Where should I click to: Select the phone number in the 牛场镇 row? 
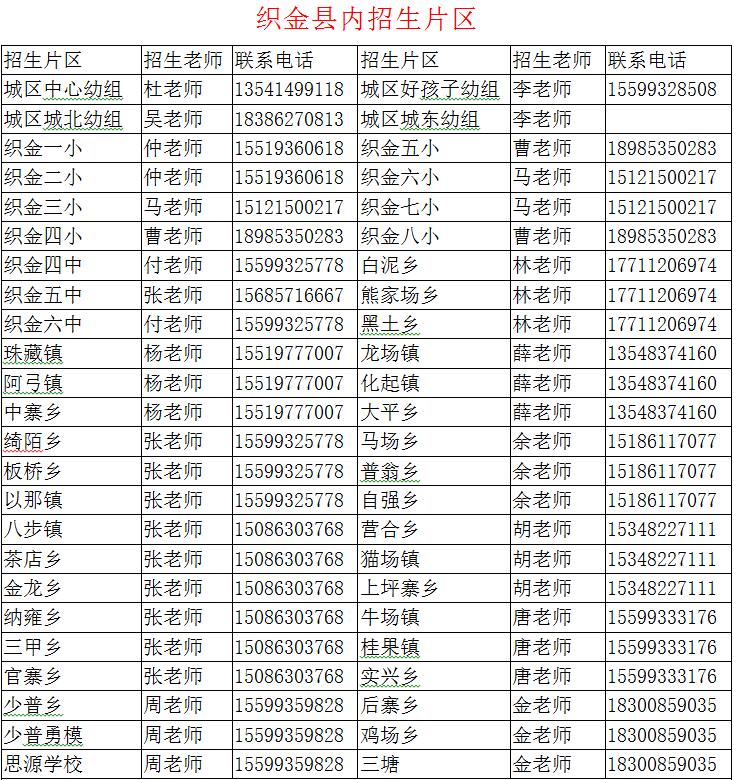(x=662, y=617)
